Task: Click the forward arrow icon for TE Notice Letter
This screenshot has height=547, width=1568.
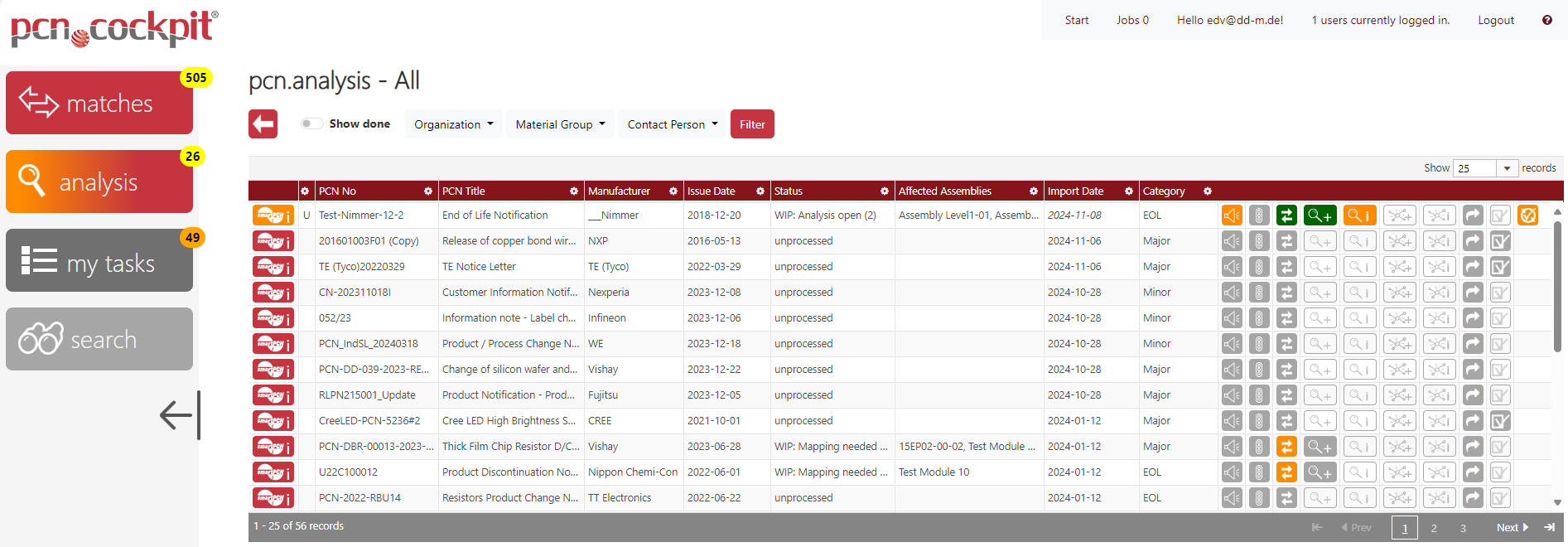Action: point(1473,267)
